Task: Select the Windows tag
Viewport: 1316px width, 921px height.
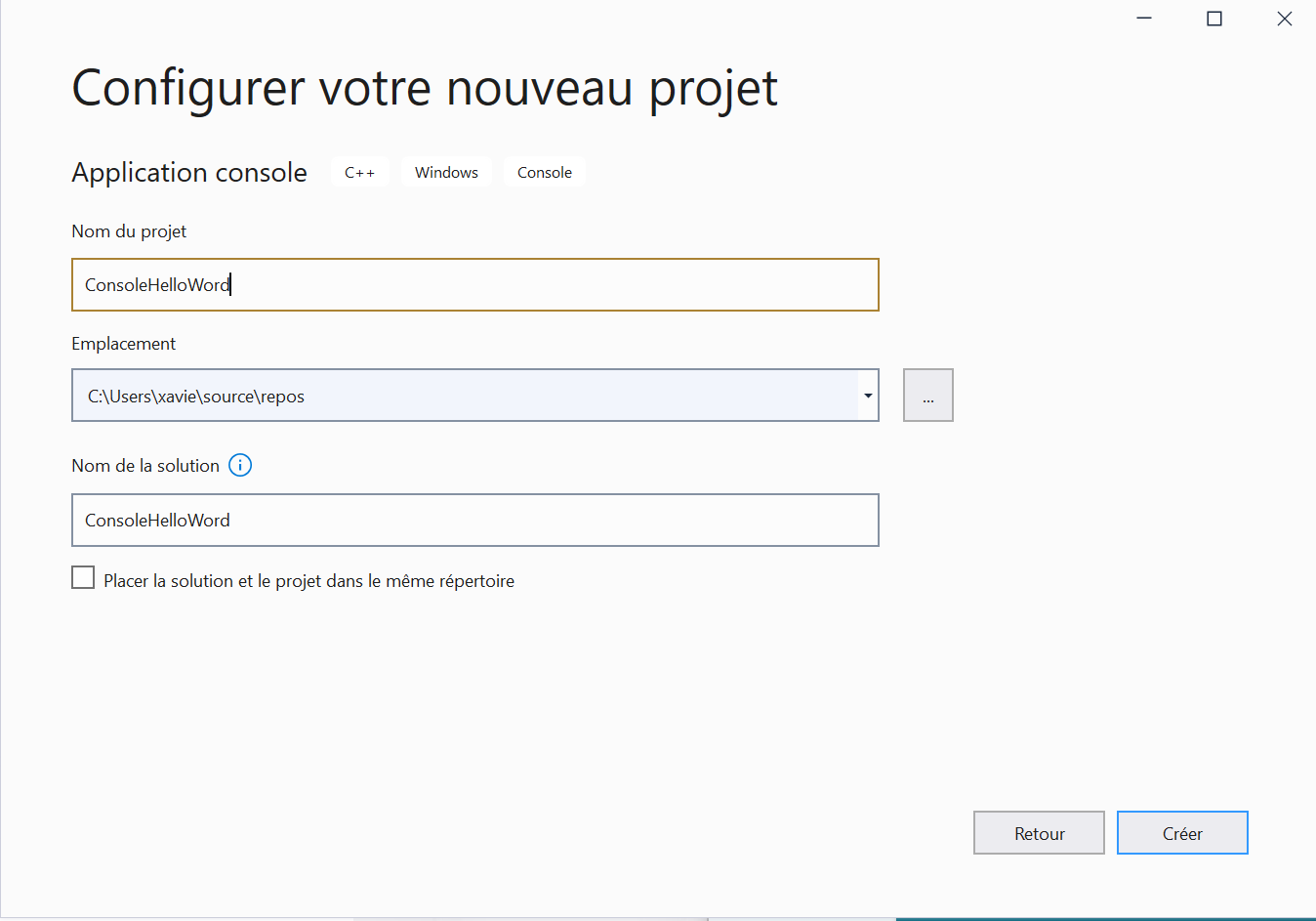Action: [446, 173]
